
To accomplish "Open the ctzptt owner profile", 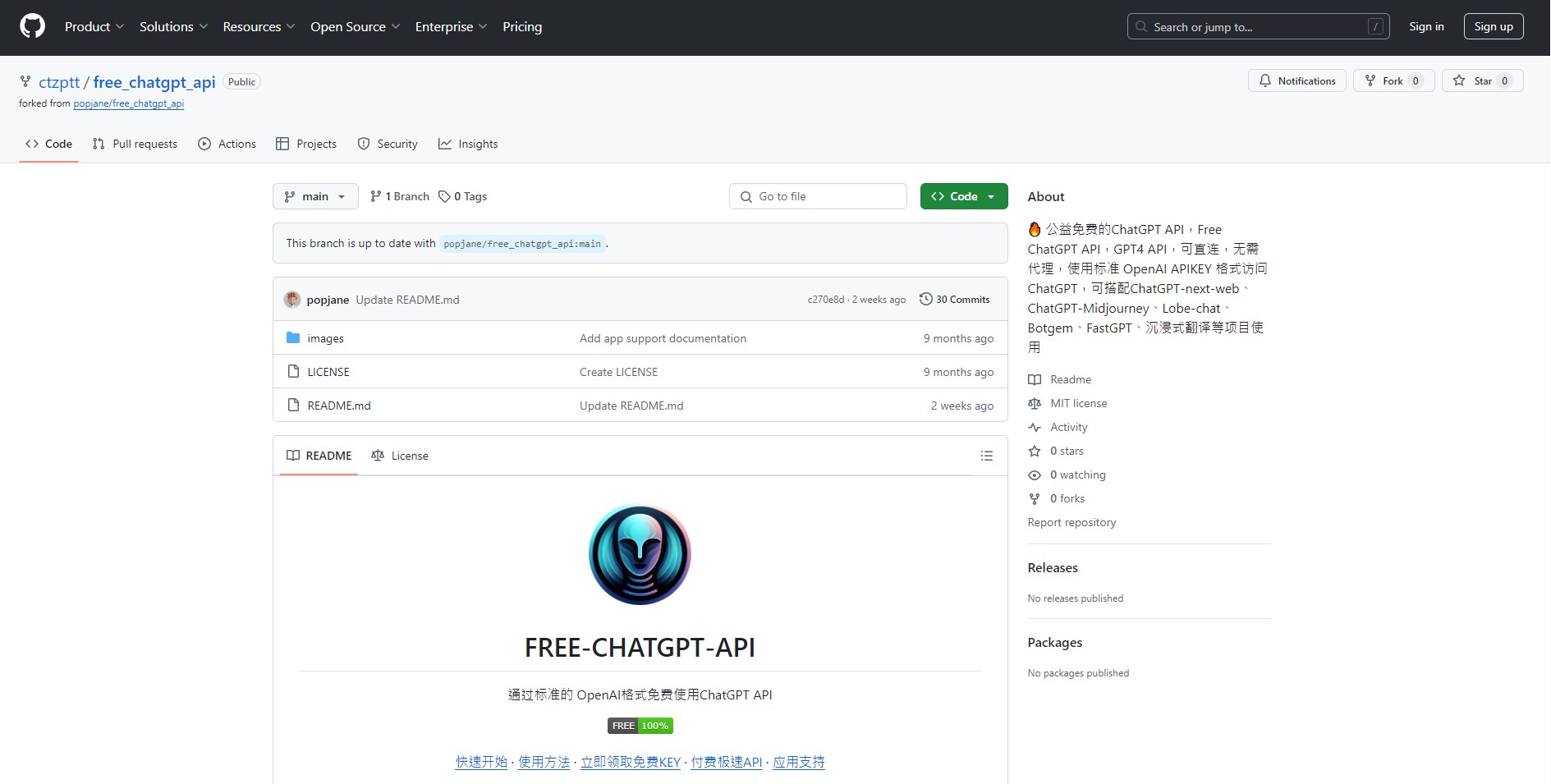I will tap(59, 82).
